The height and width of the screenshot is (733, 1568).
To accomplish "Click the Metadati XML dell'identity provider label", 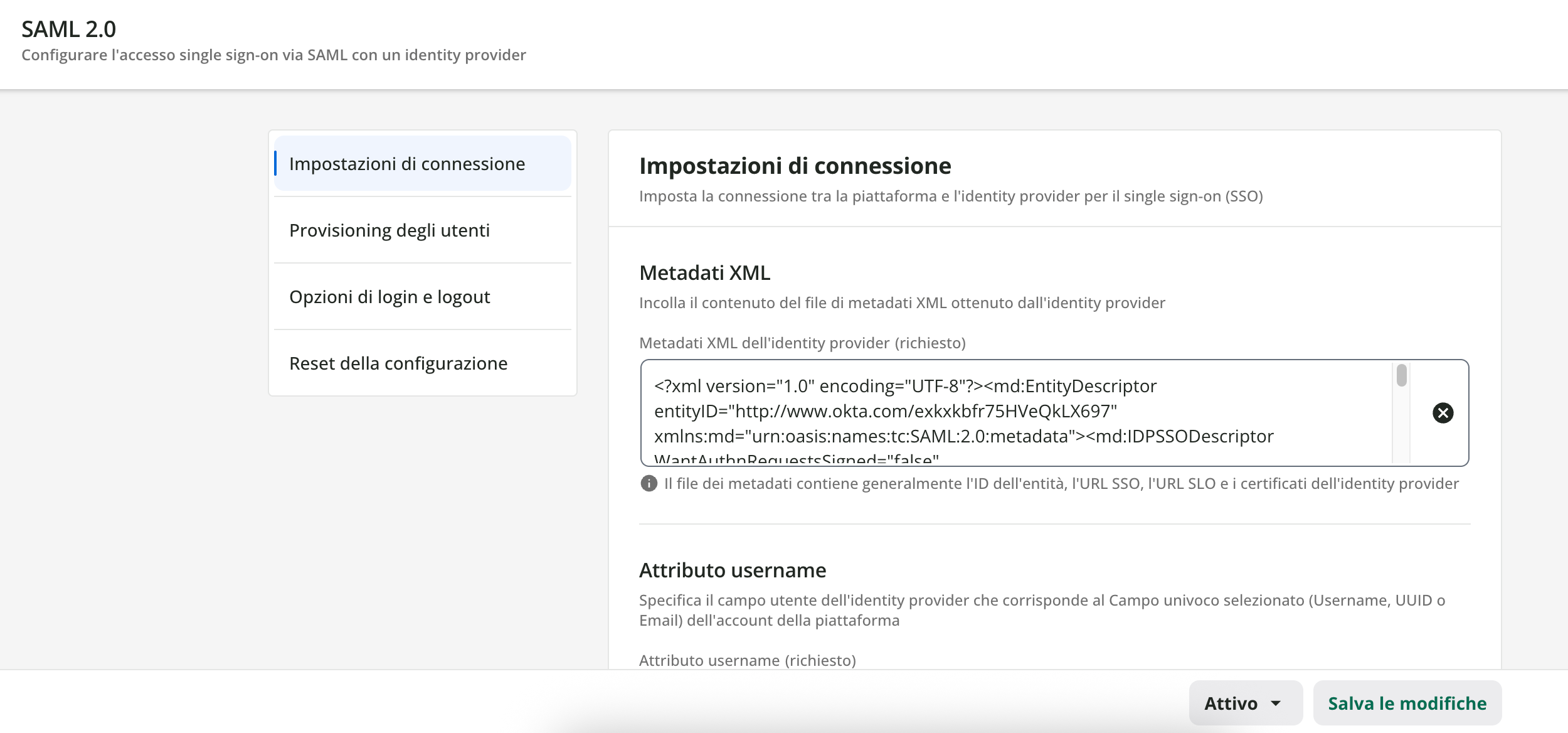I will [802, 343].
